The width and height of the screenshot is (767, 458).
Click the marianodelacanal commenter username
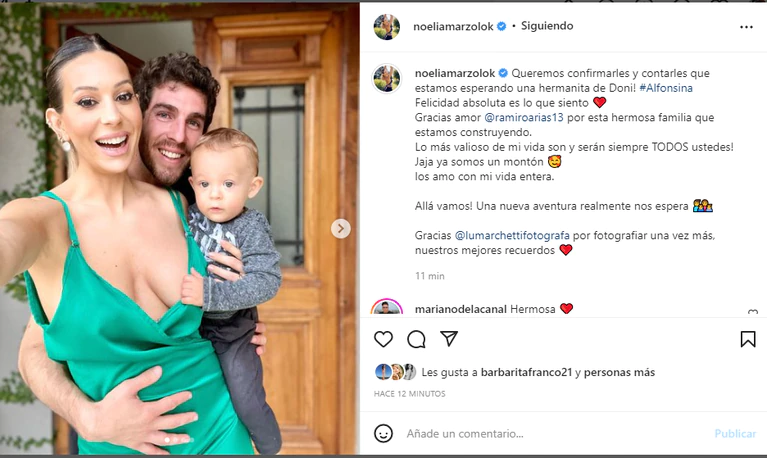(x=461, y=309)
